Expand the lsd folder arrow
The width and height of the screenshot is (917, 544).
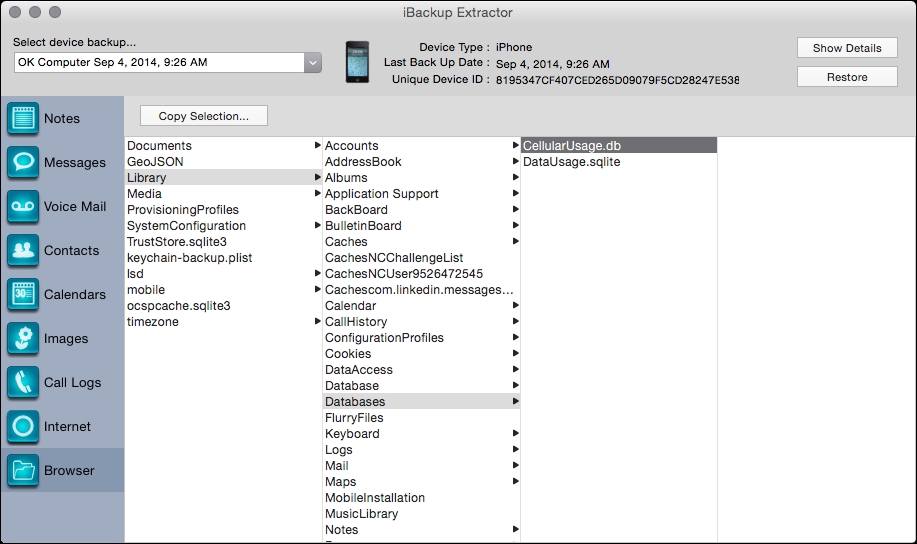(x=318, y=273)
